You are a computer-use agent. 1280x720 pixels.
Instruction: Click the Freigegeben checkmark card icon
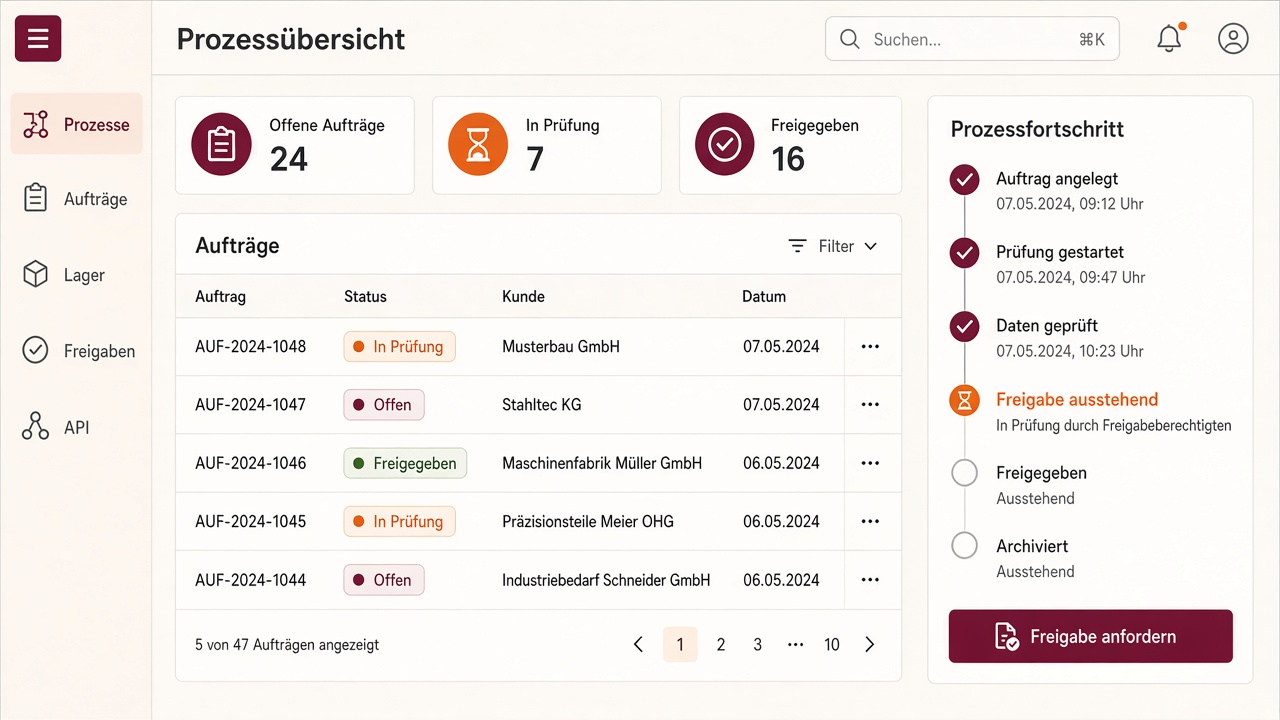(725, 144)
